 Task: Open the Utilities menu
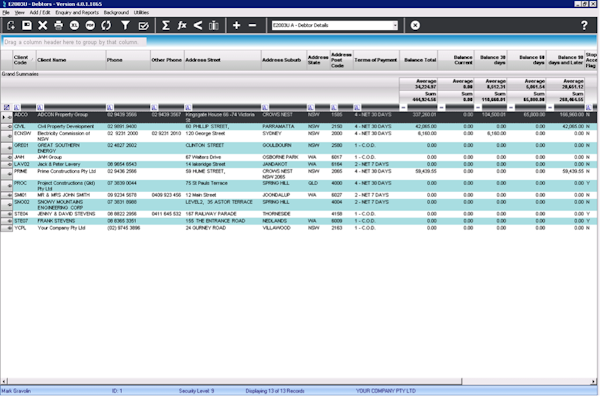point(141,13)
